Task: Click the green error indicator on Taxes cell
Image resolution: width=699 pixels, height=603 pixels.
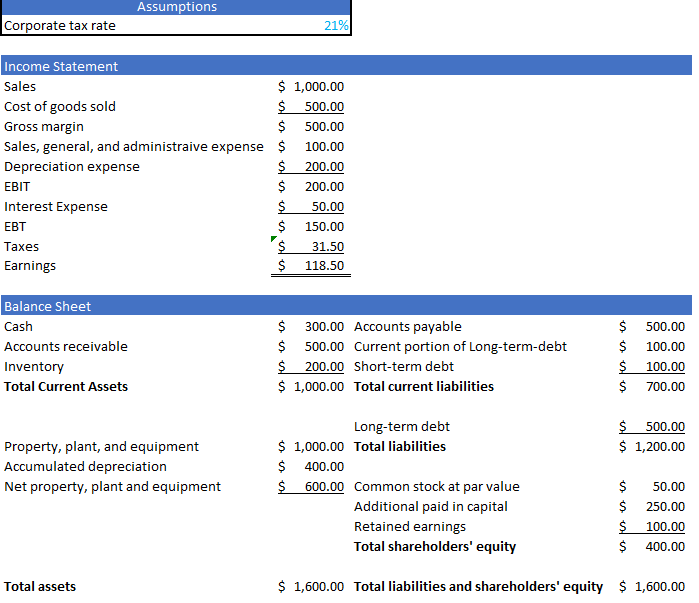Action: [274, 239]
